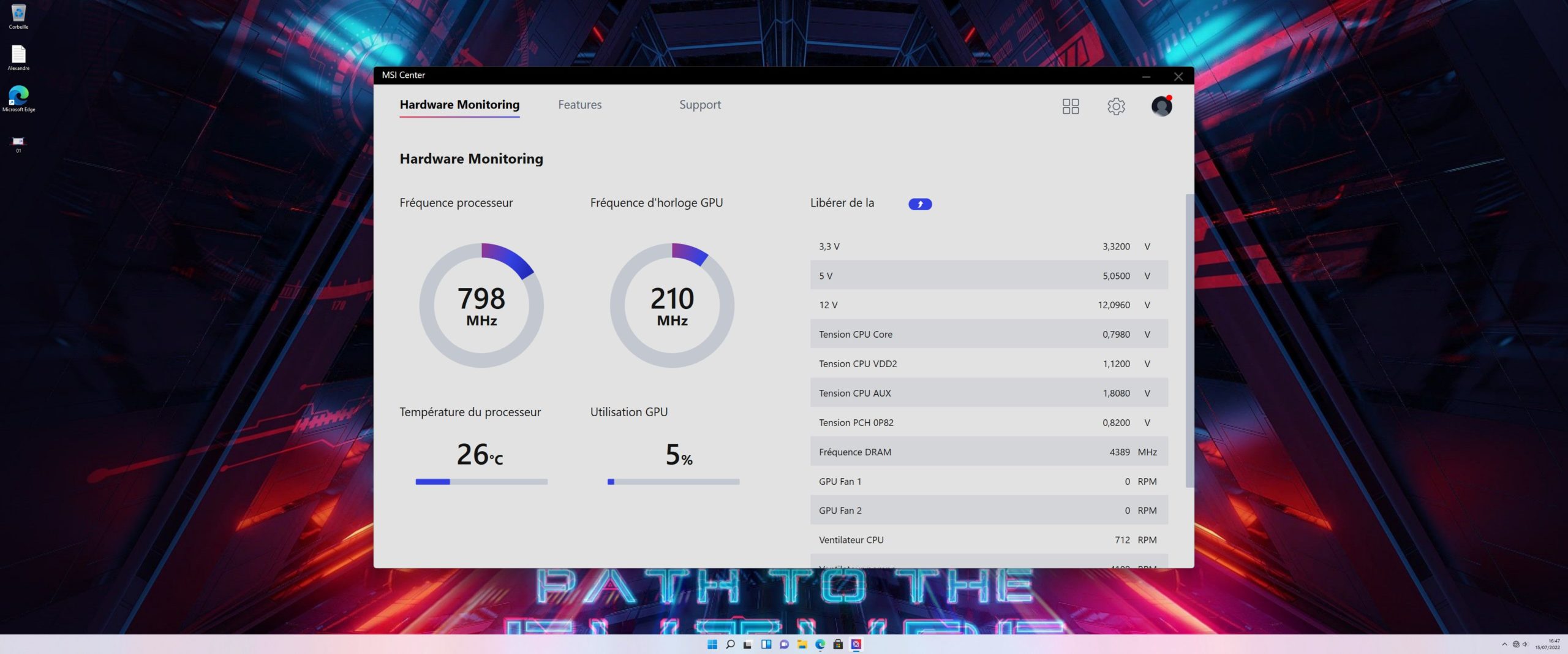1568x654 pixels.
Task: Click the MSI Center taskbar icon
Action: pos(856,644)
